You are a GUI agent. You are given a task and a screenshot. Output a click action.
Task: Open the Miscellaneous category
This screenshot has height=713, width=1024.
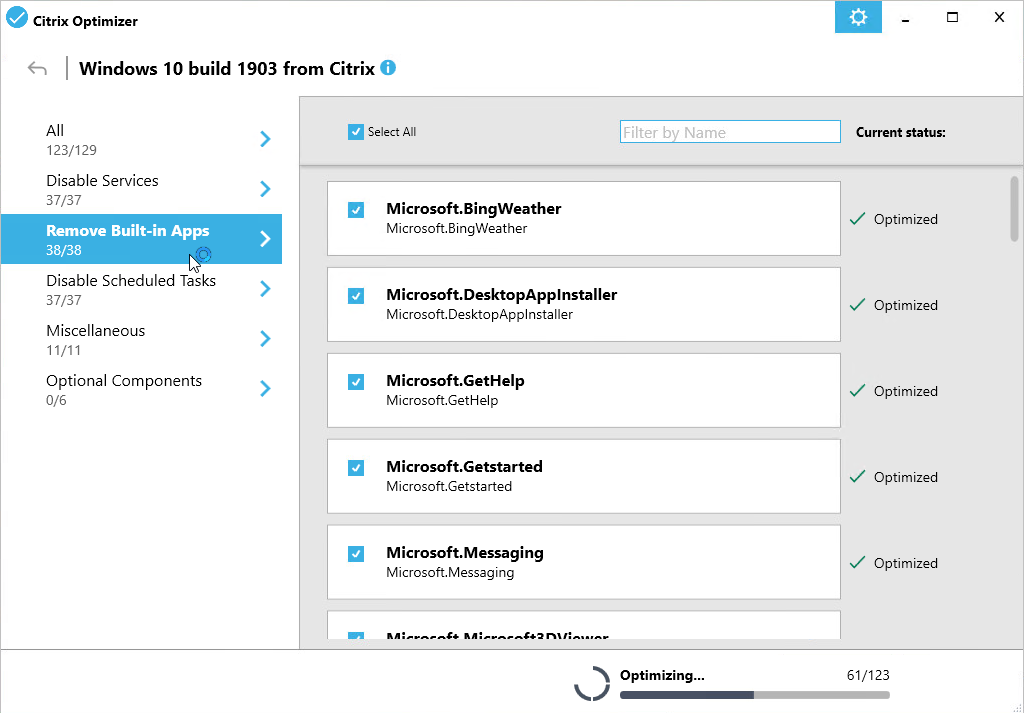[141, 340]
